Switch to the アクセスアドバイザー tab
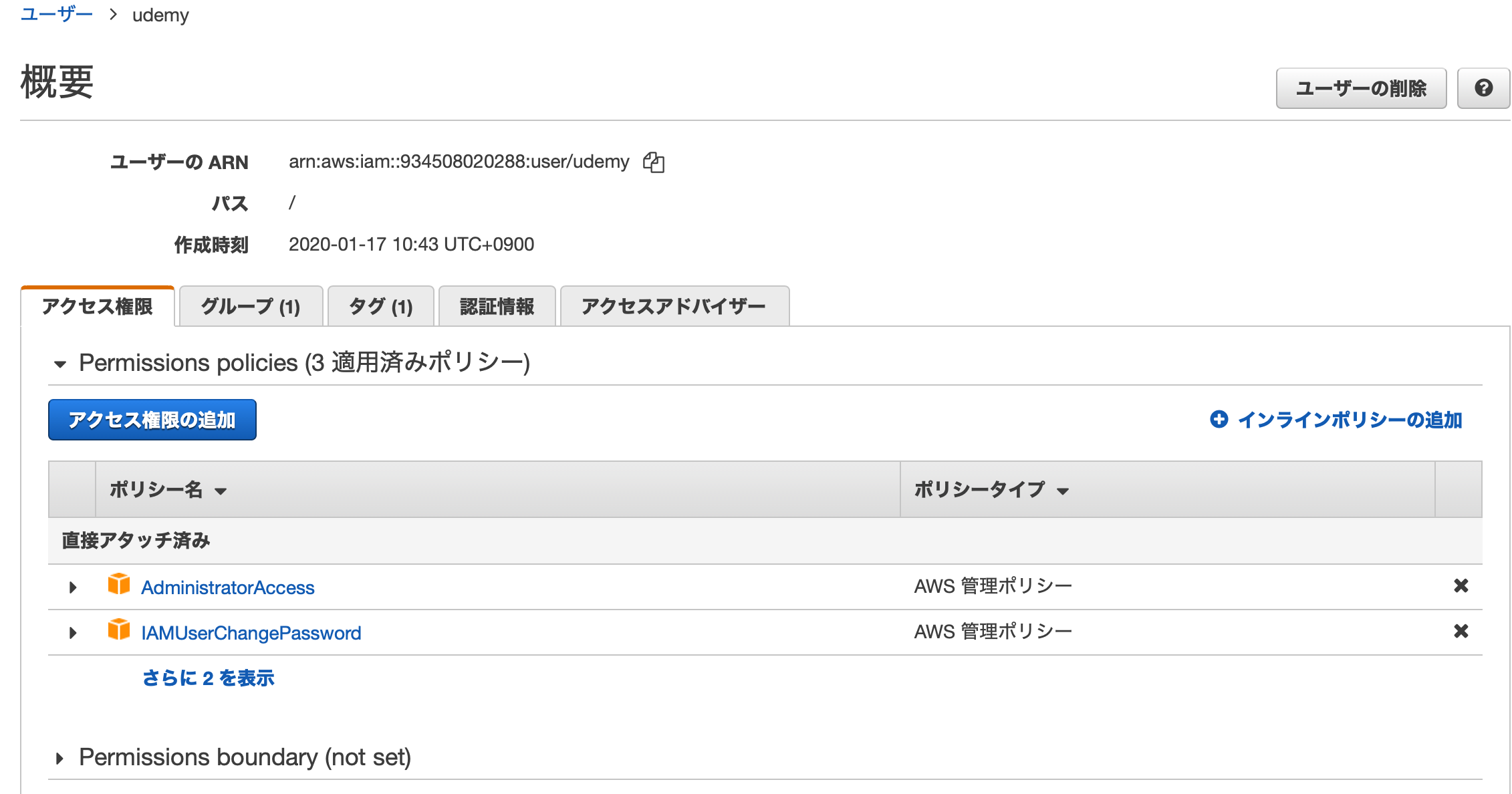Image resolution: width=1512 pixels, height=794 pixels. (673, 306)
